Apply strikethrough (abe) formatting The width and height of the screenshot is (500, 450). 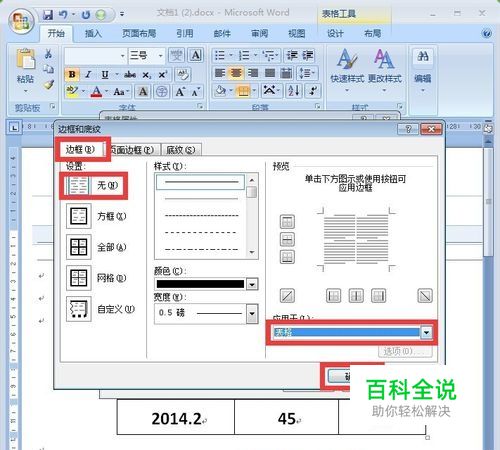pyautogui.click(x=130, y=75)
